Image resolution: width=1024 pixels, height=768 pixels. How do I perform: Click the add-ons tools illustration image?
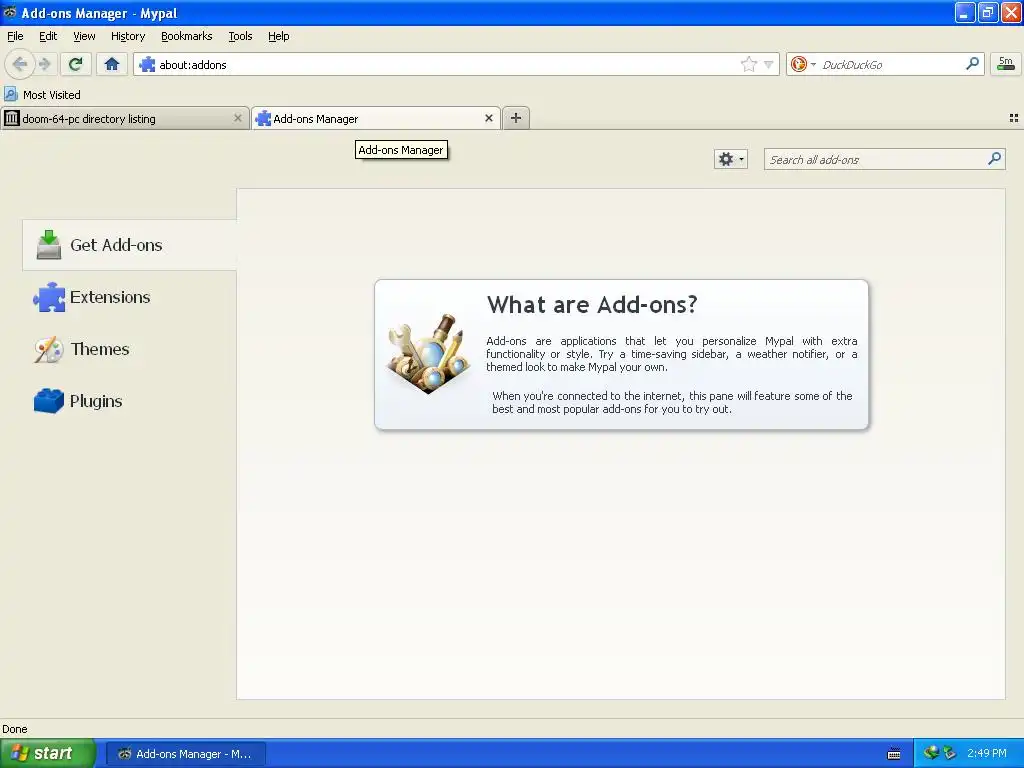coord(428,353)
